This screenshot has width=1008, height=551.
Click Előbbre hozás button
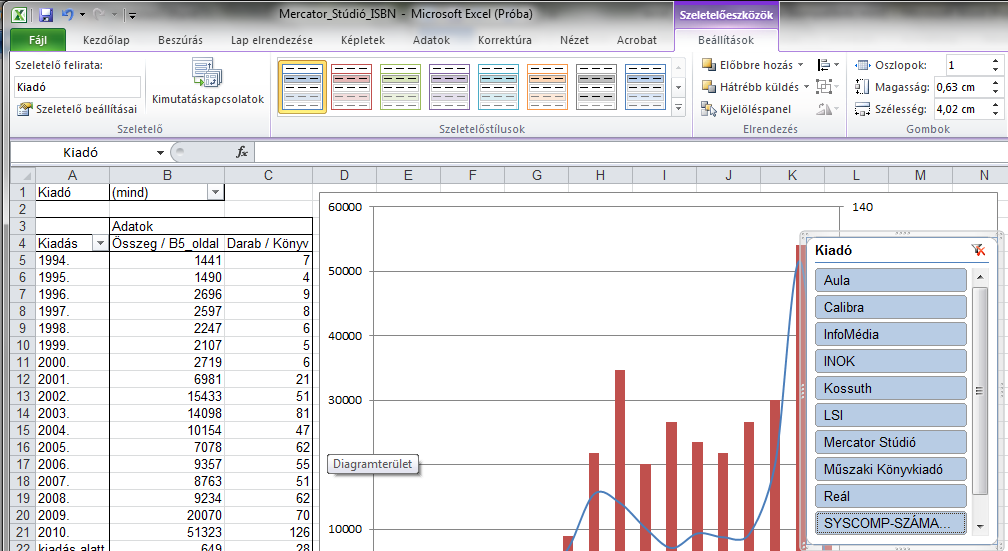(748, 65)
